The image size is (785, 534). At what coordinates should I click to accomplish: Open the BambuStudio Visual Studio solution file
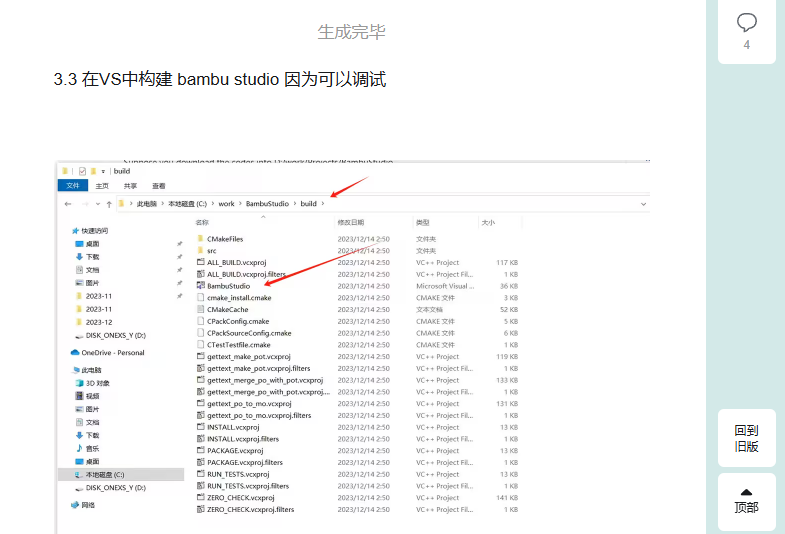tap(228, 286)
